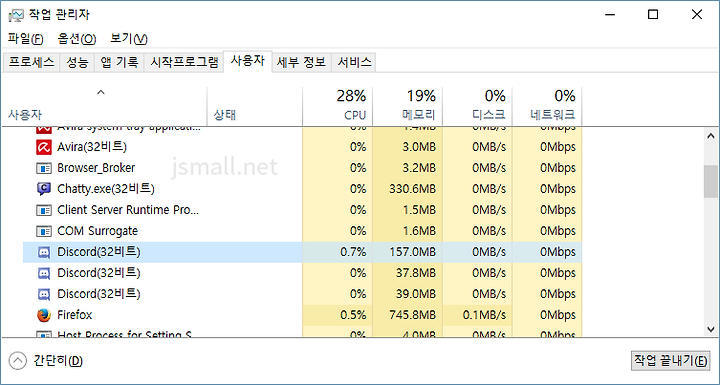Screen dimensions: 720x385
Task: Click the Discord icon in the 37.8MB row
Action: [44, 273]
